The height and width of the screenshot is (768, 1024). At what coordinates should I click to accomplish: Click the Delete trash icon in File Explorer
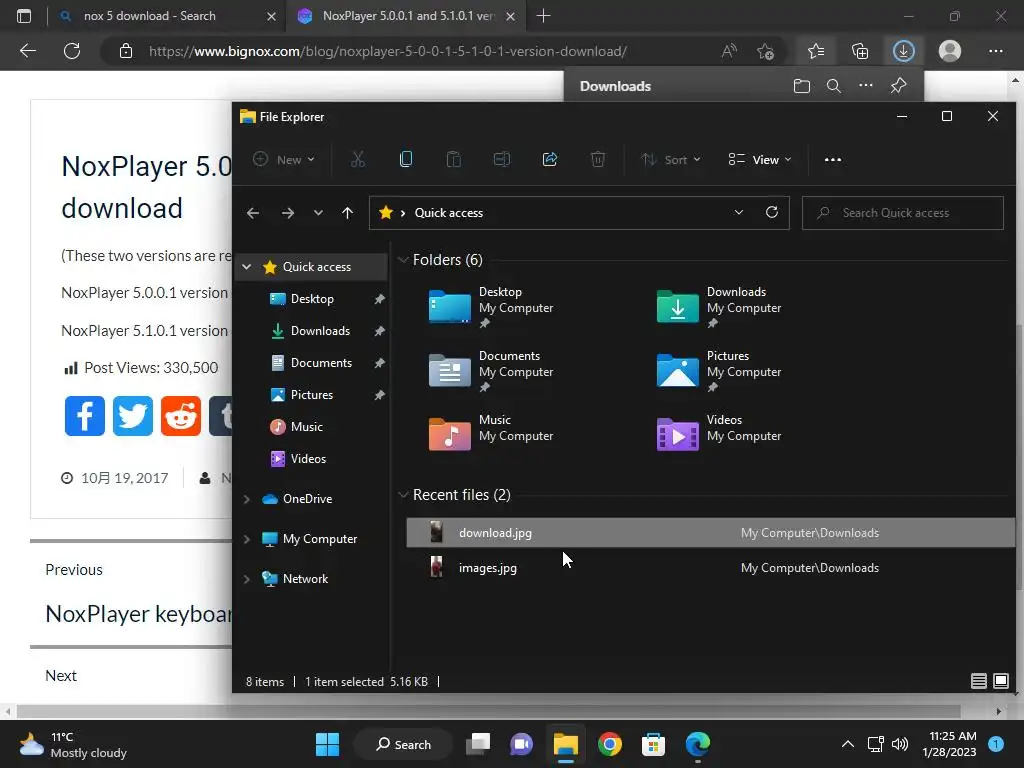click(598, 159)
